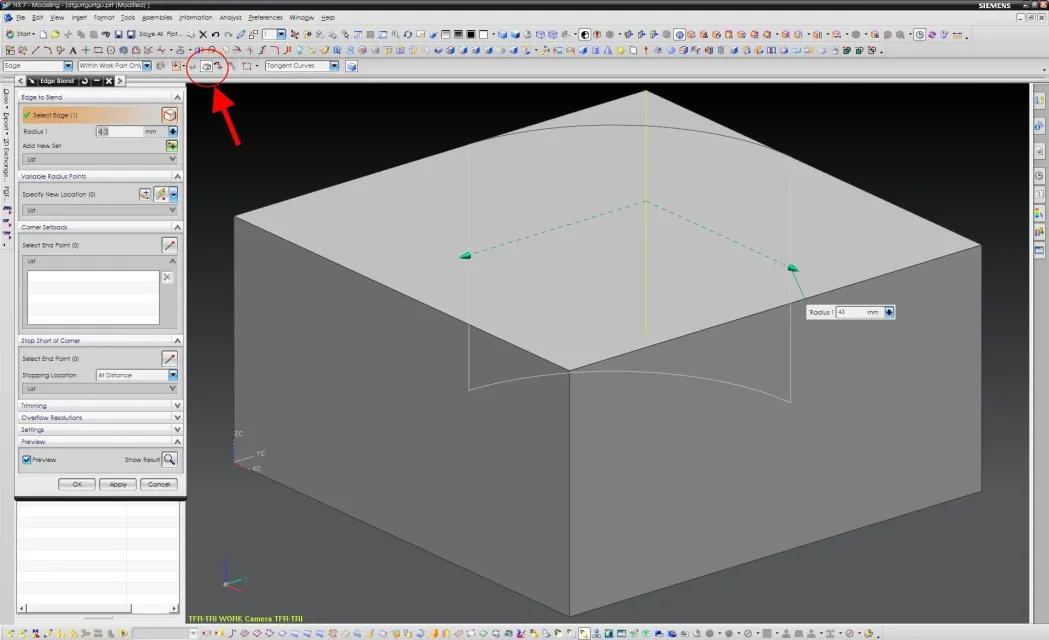Click the Point Dialog icon for new location

(x=146, y=194)
